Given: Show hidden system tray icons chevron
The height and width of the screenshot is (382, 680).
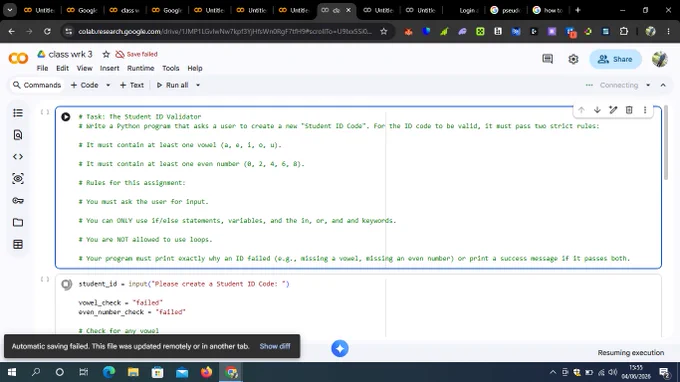Looking at the screenshot, I should (x=552, y=372).
